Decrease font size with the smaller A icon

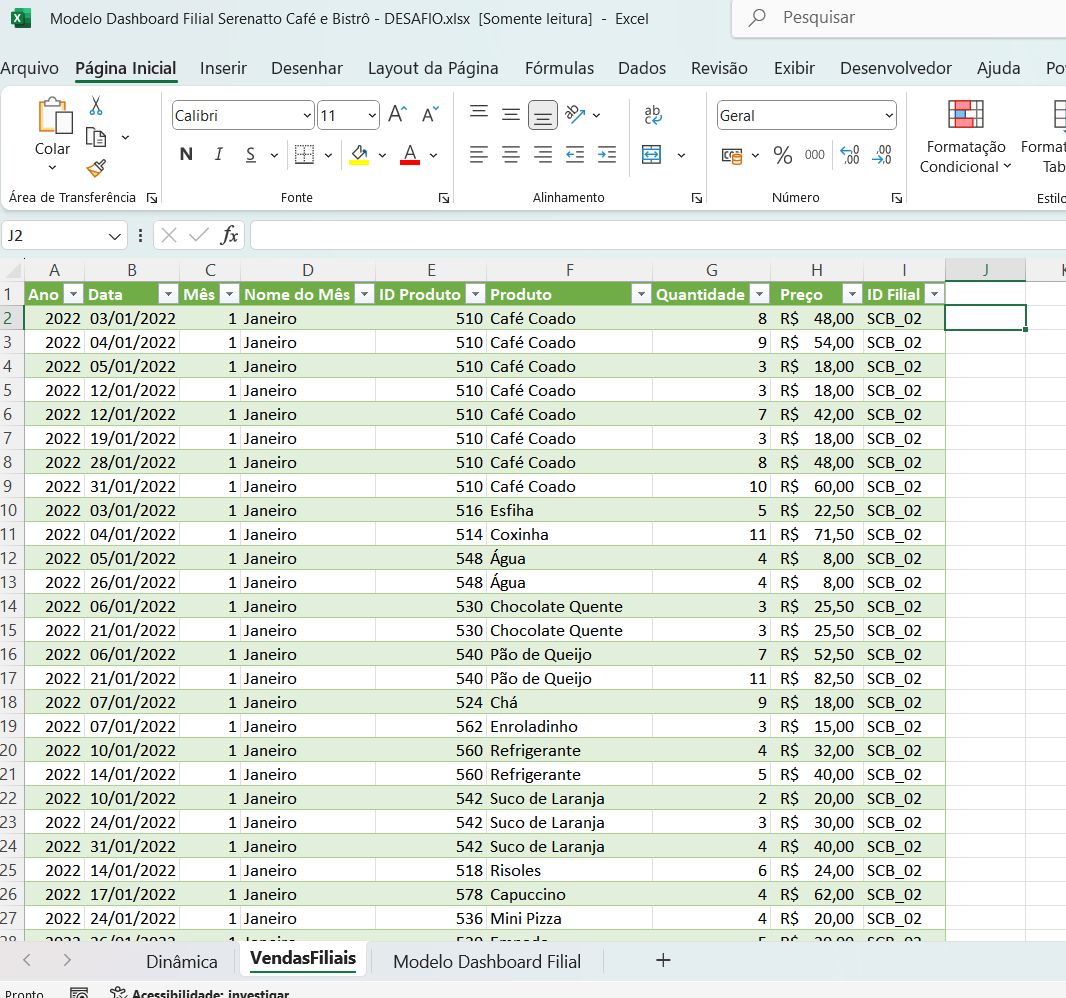[x=430, y=114]
